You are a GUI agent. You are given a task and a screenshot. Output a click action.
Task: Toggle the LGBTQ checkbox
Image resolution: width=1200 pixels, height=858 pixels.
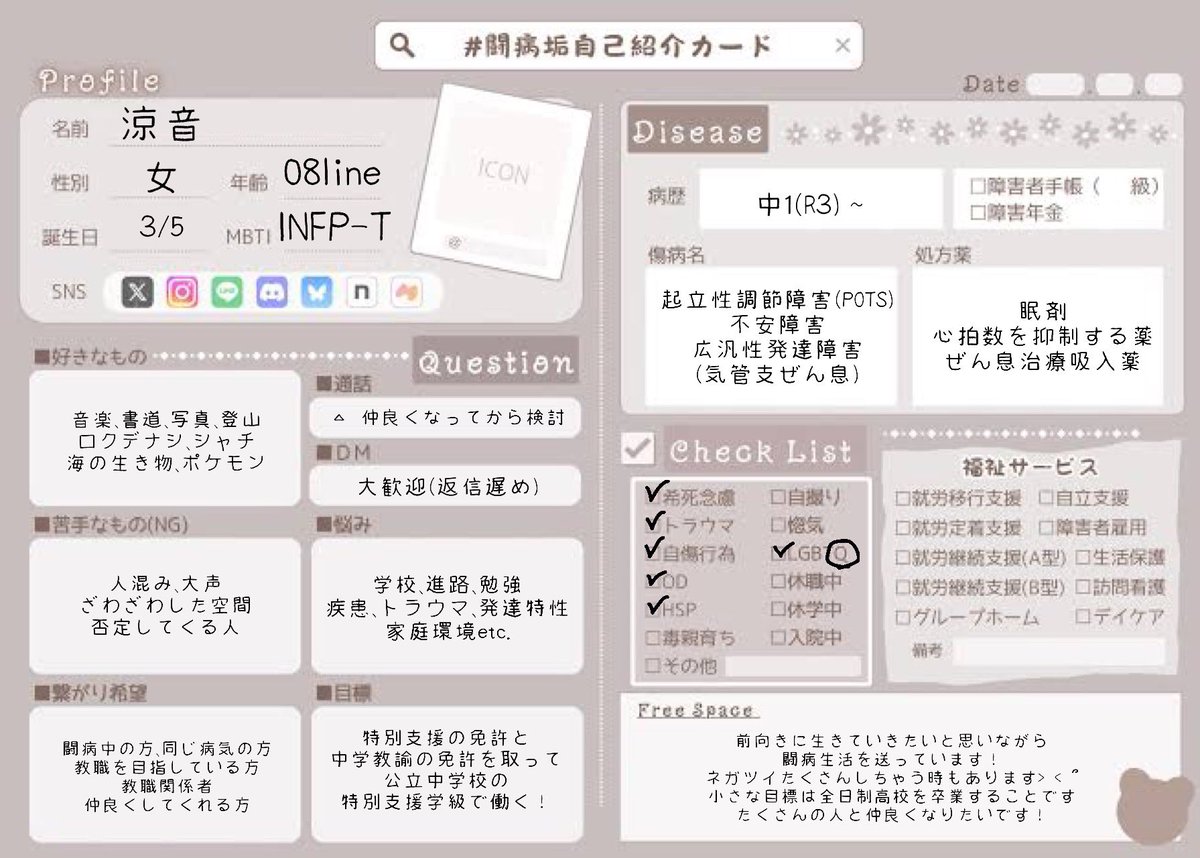pos(779,552)
